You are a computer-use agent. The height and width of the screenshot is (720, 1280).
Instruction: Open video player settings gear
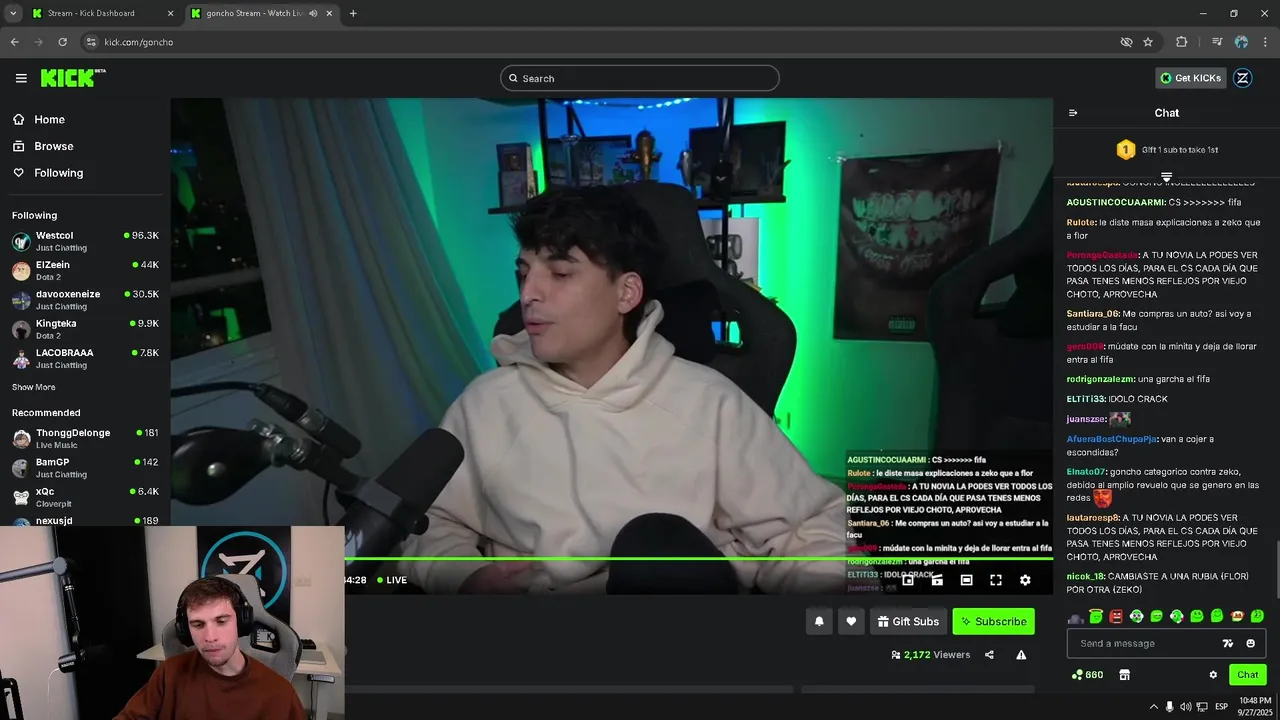point(1025,580)
